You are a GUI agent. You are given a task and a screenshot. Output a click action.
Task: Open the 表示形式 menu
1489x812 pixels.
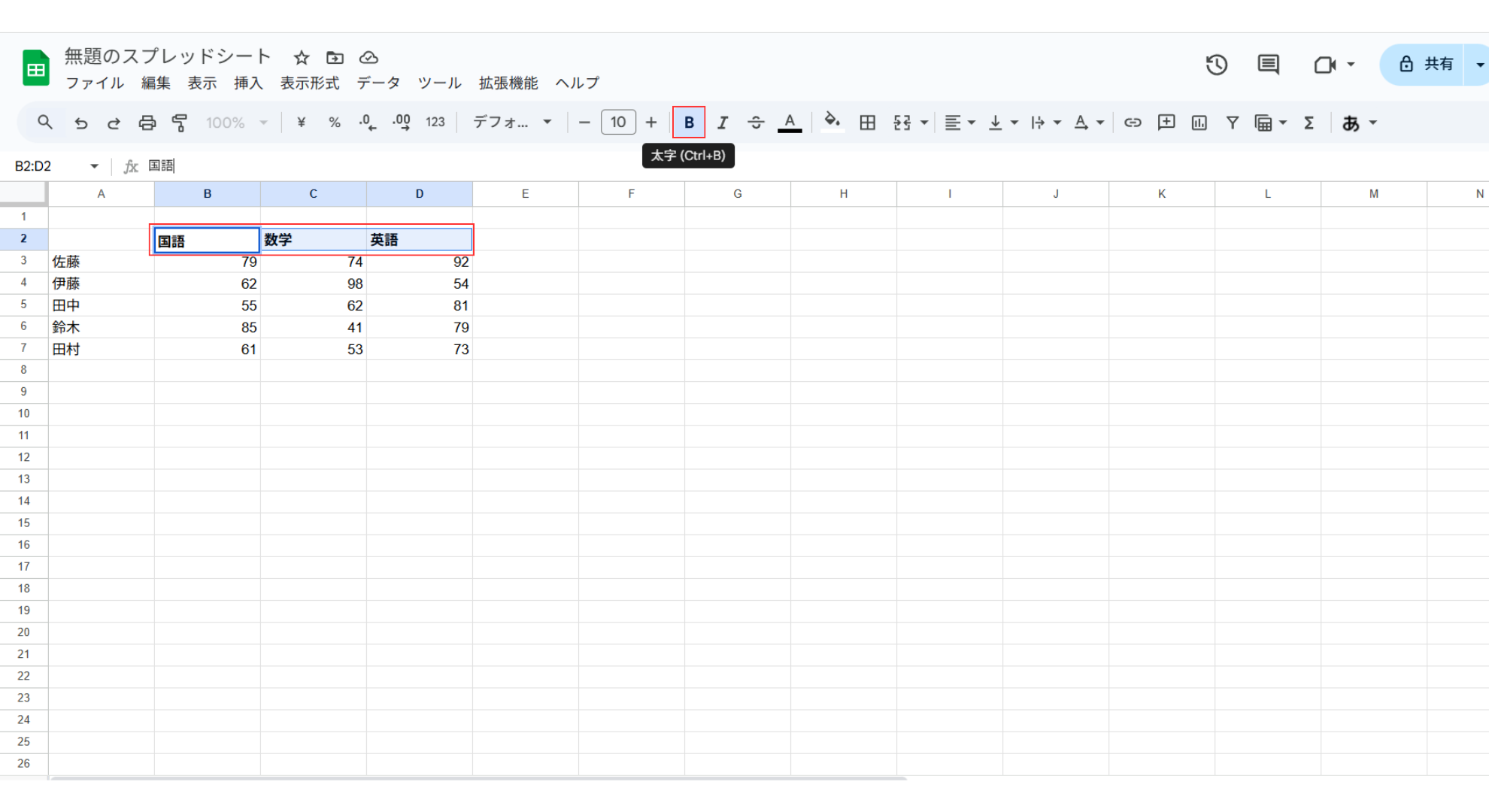point(310,83)
